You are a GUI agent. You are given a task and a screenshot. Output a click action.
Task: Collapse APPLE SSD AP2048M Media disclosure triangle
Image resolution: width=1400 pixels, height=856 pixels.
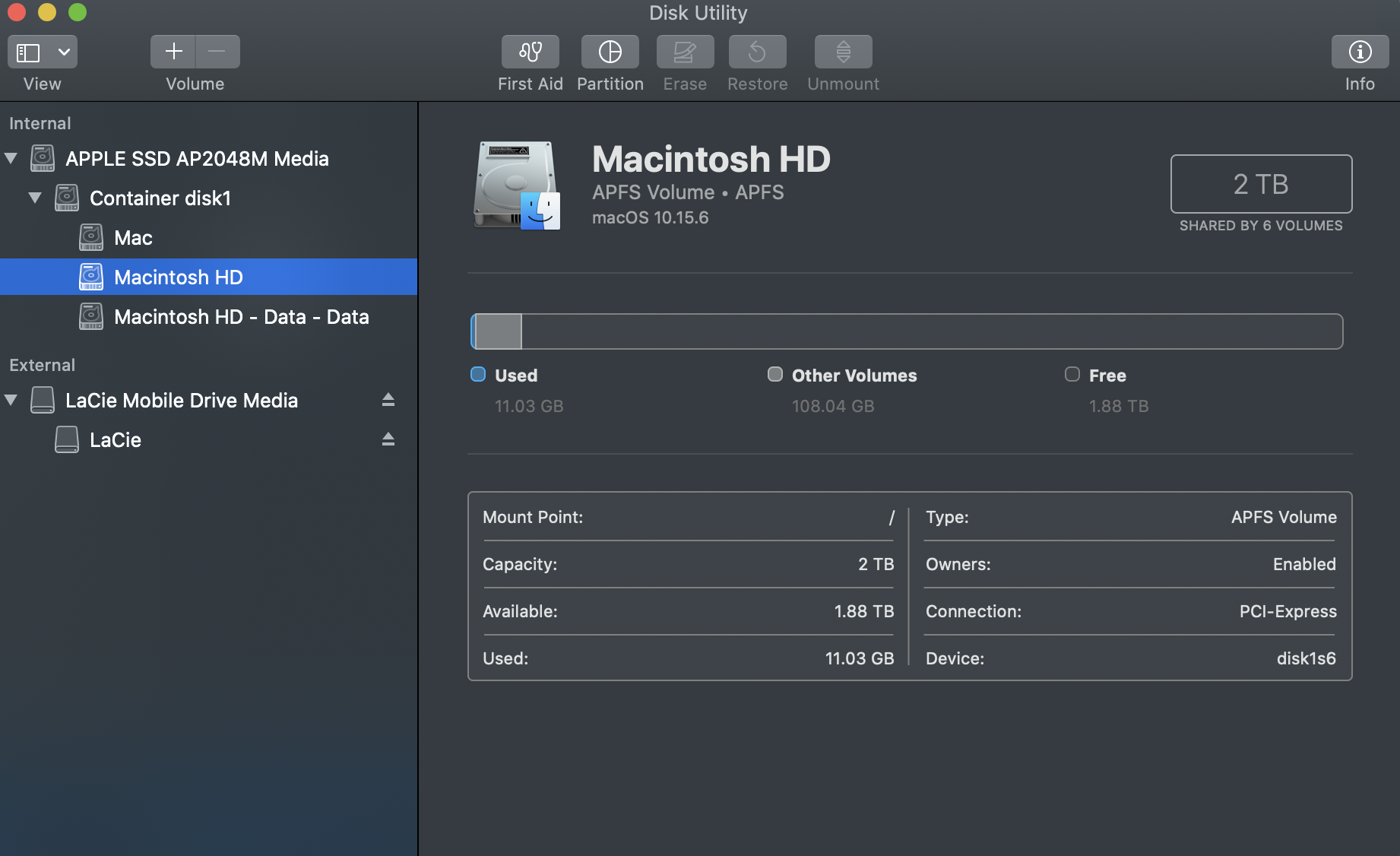[x=11, y=158]
